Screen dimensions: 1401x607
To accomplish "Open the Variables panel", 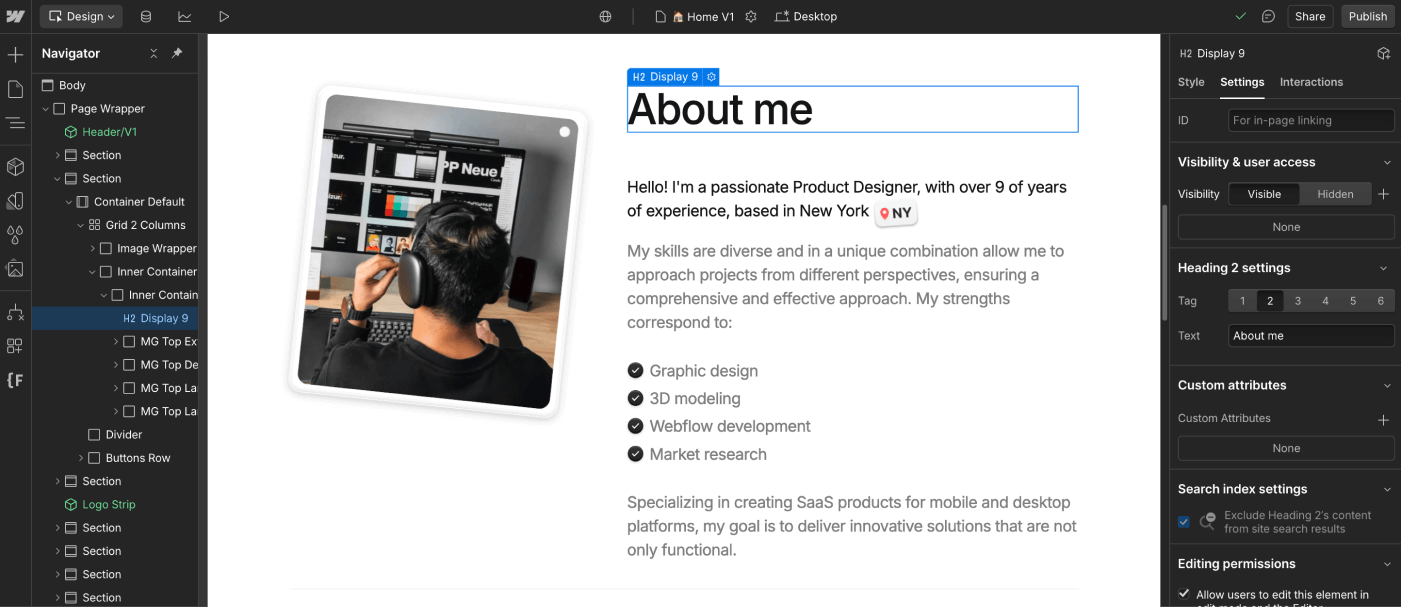I will click(16, 235).
